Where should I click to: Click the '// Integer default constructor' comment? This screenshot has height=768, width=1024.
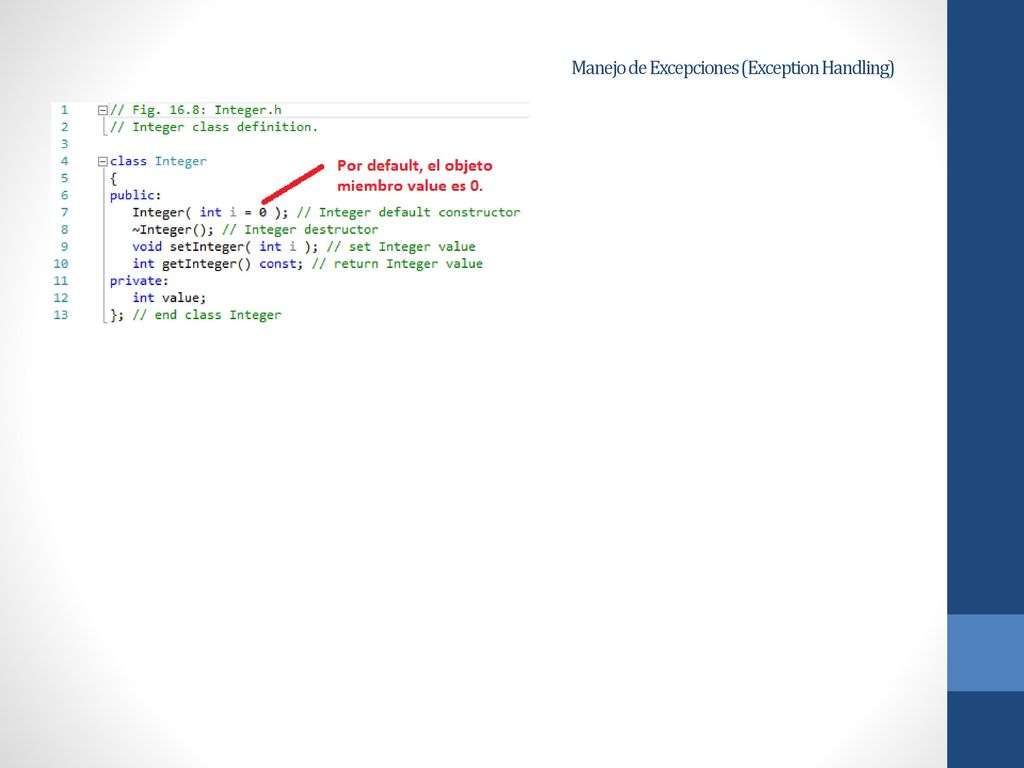click(x=408, y=212)
